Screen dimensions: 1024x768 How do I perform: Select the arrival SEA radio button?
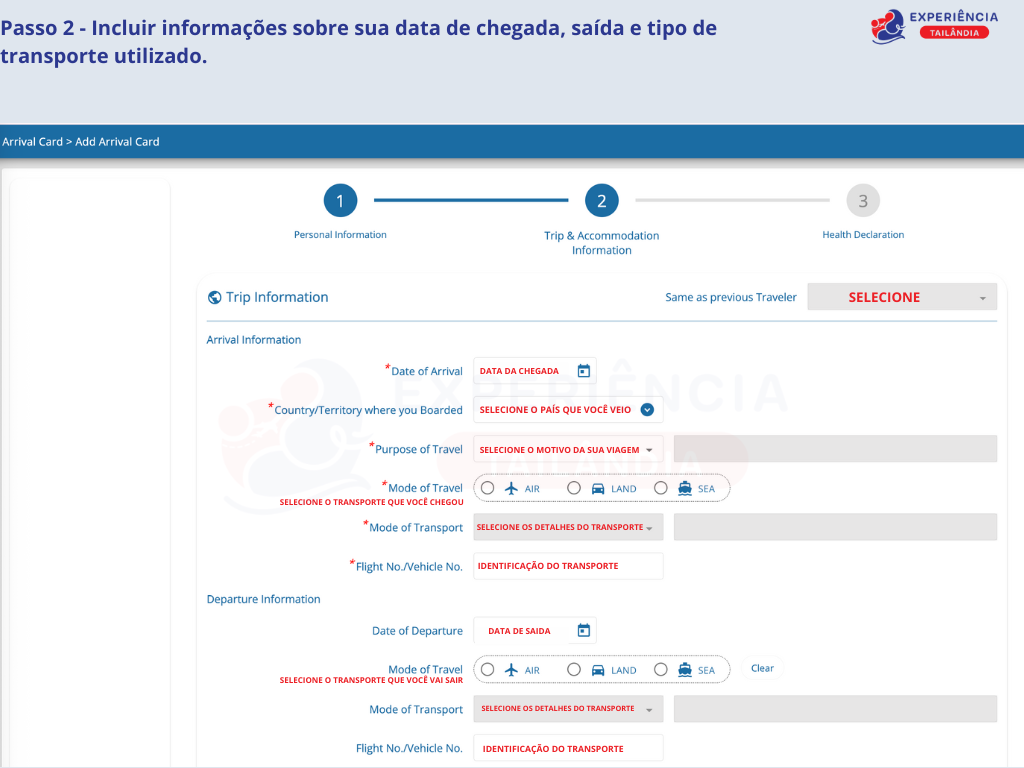pyautogui.click(x=660, y=488)
